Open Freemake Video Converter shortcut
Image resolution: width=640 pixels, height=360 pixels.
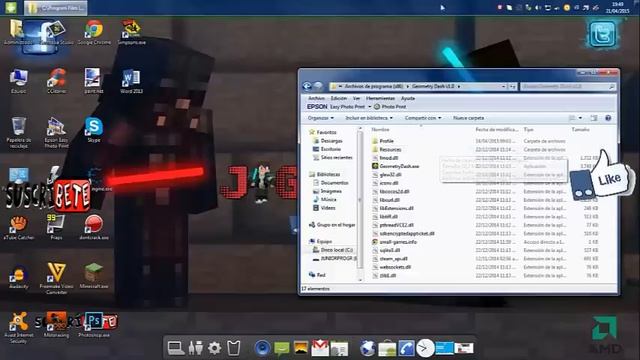tap(56, 278)
